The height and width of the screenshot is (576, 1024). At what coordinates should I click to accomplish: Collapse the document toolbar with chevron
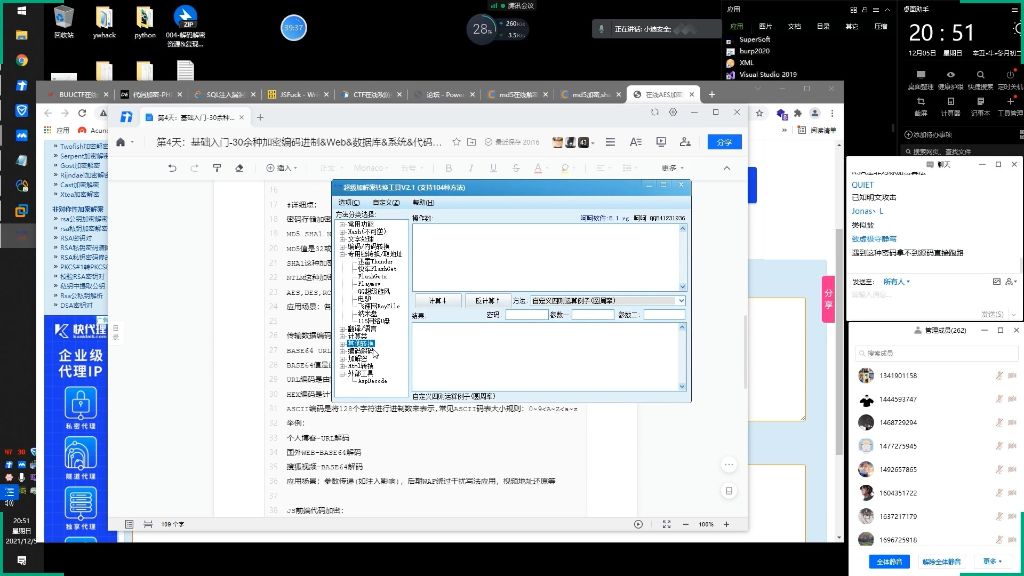coord(727,168)
